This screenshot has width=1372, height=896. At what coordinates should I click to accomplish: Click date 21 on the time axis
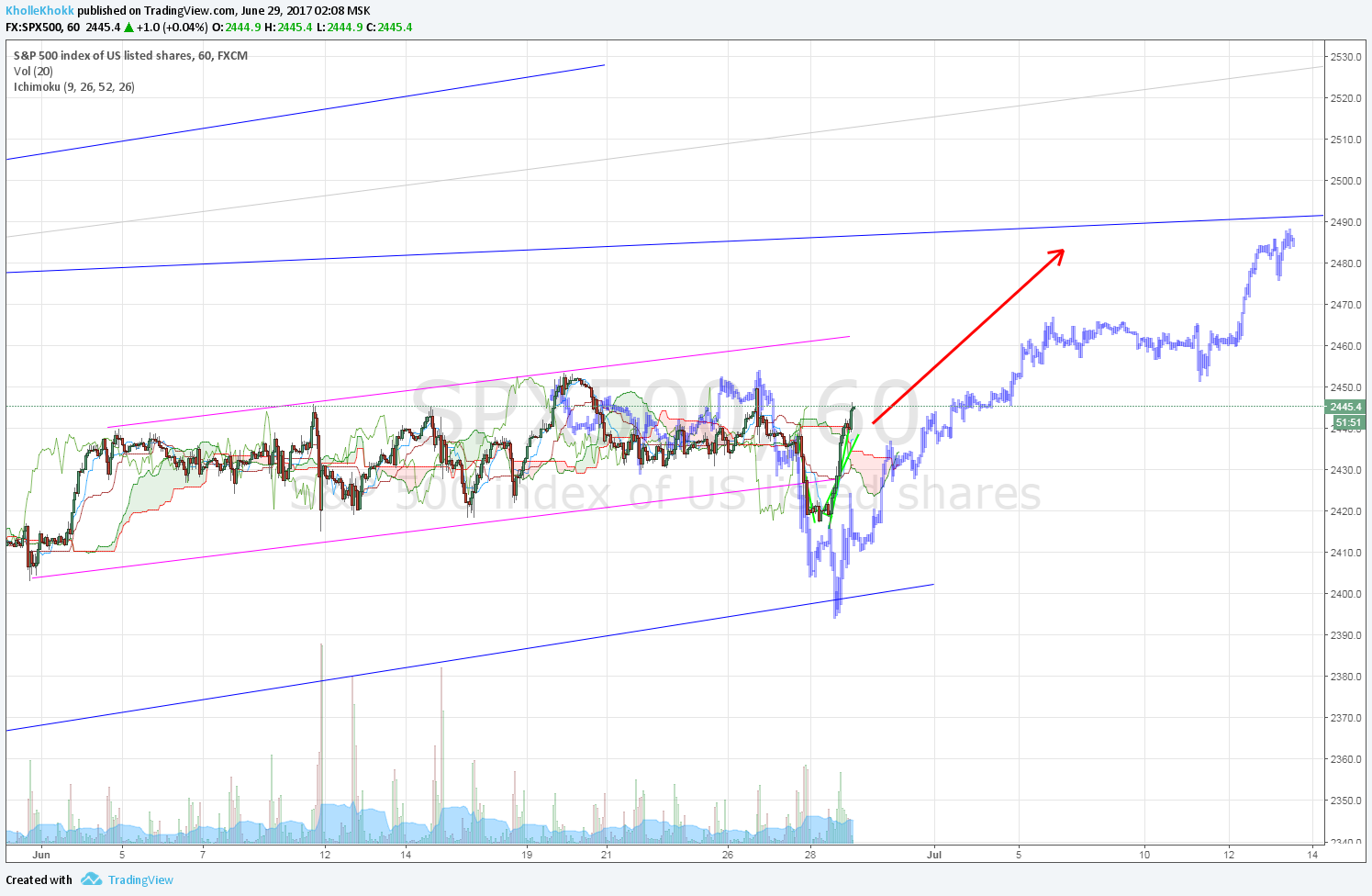pos(607,854)
